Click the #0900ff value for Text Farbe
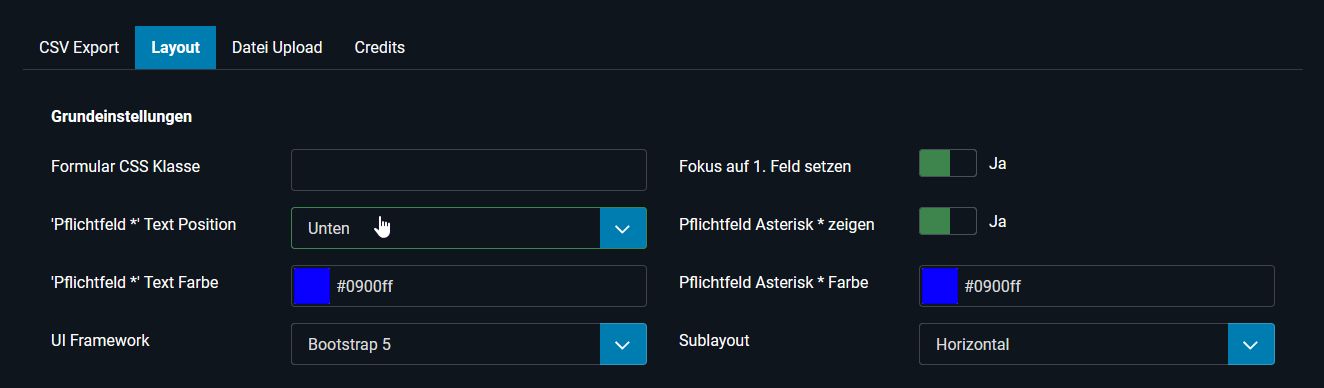 [365, 287]
